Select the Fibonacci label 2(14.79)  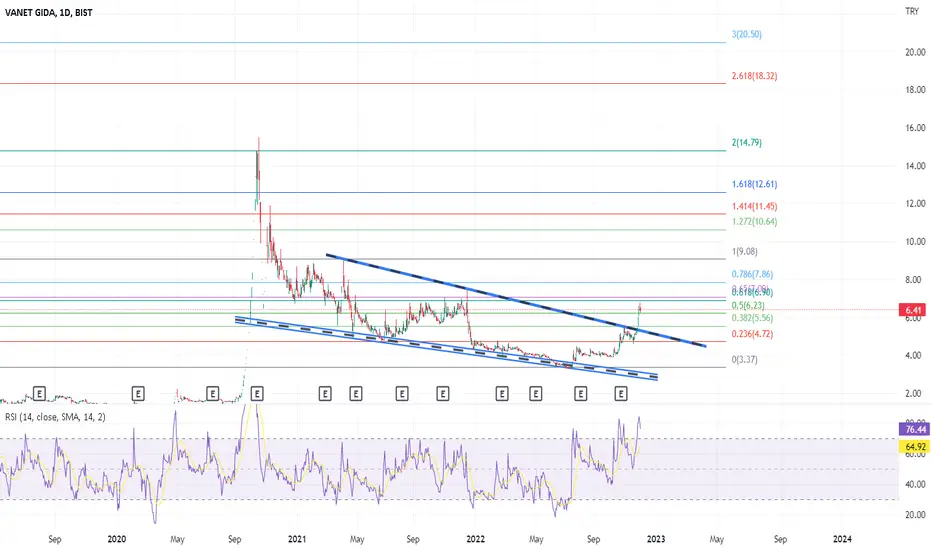pos(747,142)
